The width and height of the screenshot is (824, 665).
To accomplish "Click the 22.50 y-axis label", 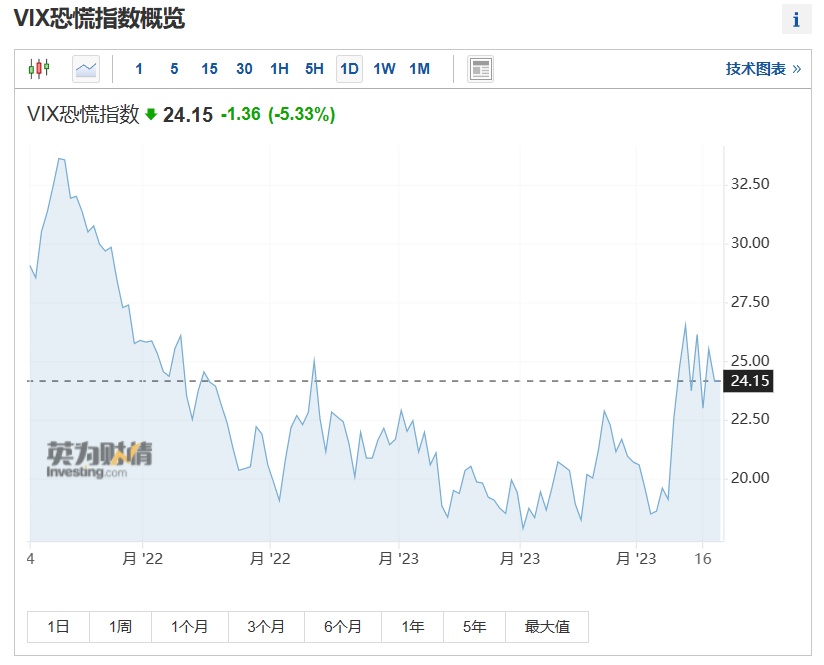I will pyautogui.click(x=750, y=419).
